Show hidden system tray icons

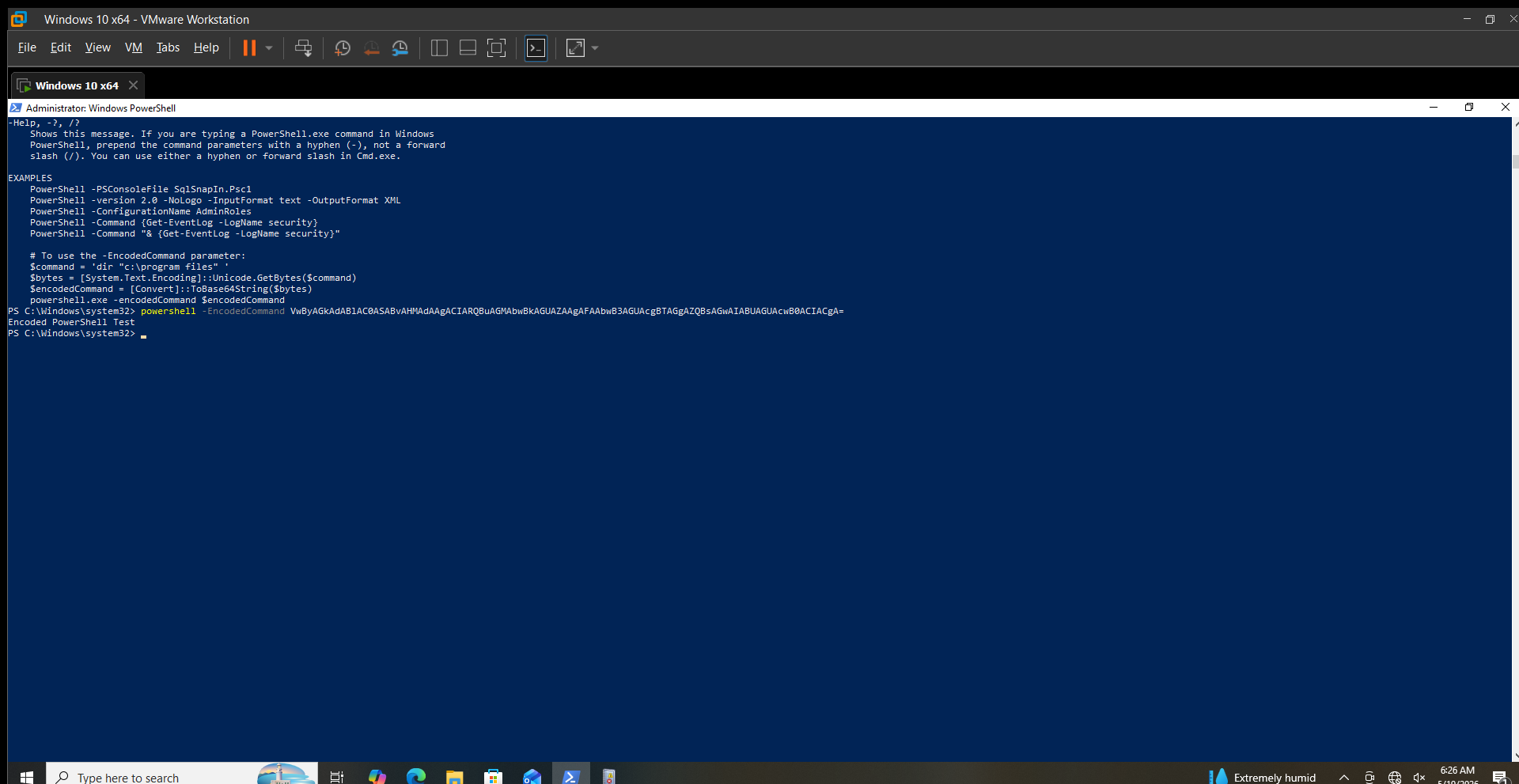click(x=1343, y=778)
